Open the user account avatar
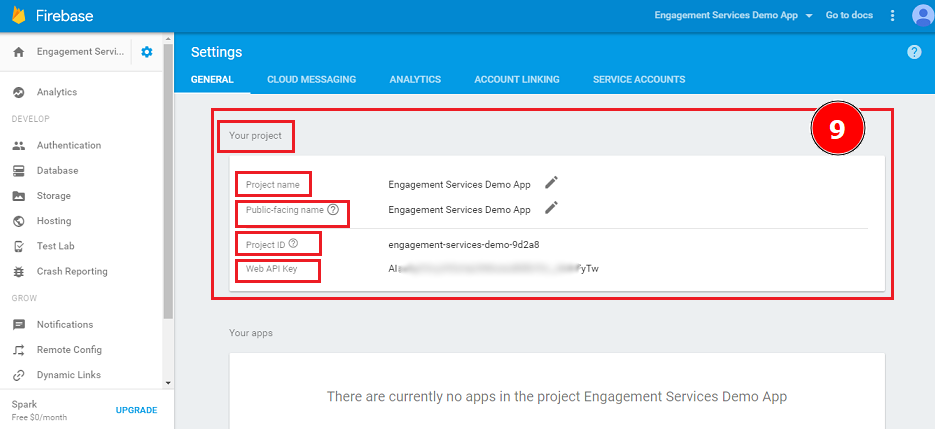The width and height of the screenshot is (935, 429). pyautogui.click(x=923, y=16)
